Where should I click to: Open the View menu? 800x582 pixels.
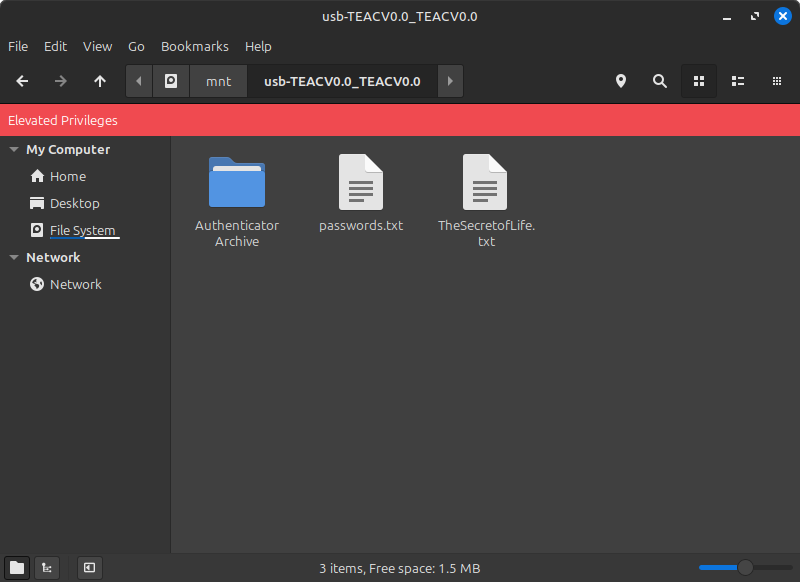pyautogui.click(x=97, y=46)
